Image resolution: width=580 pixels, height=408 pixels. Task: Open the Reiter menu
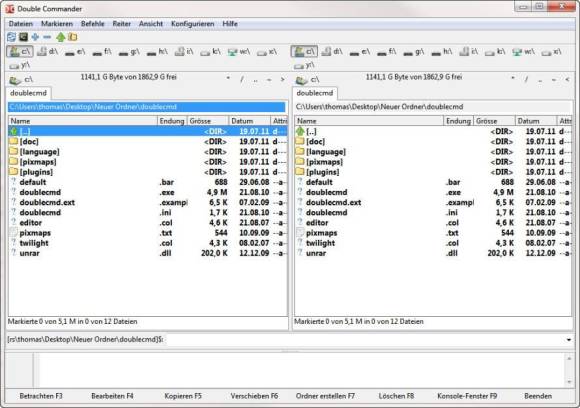pyautogui.click(x=122, y=24)
